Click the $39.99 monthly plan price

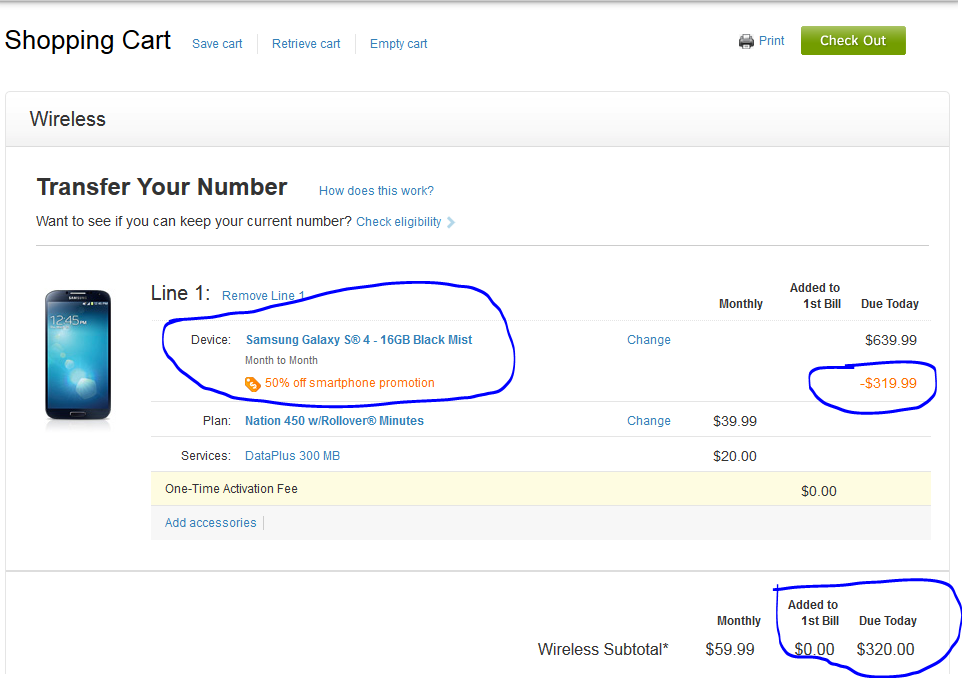coord(735,422)
